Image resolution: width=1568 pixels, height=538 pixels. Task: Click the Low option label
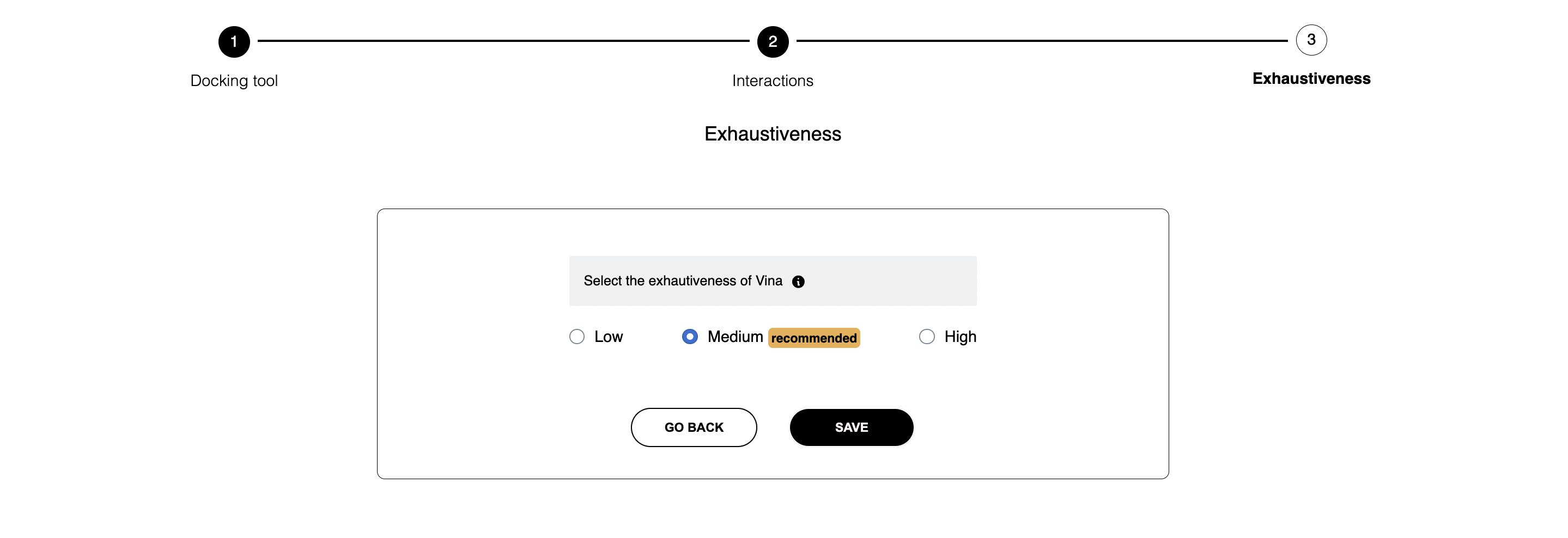pos(608,337)
